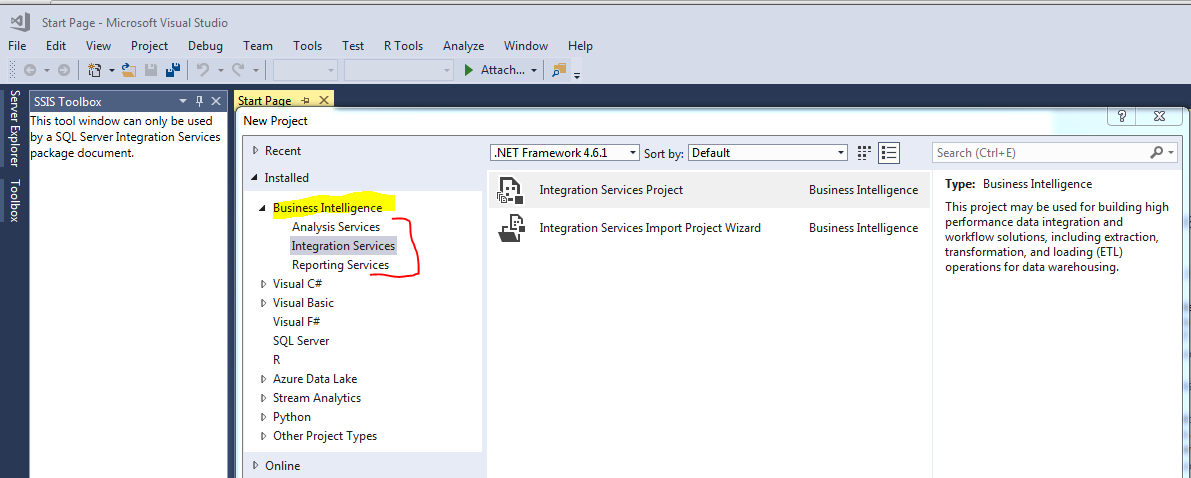1191x478 pixels.
Task: Click the Redo toolbar icon
Action: tap(238, 70)
